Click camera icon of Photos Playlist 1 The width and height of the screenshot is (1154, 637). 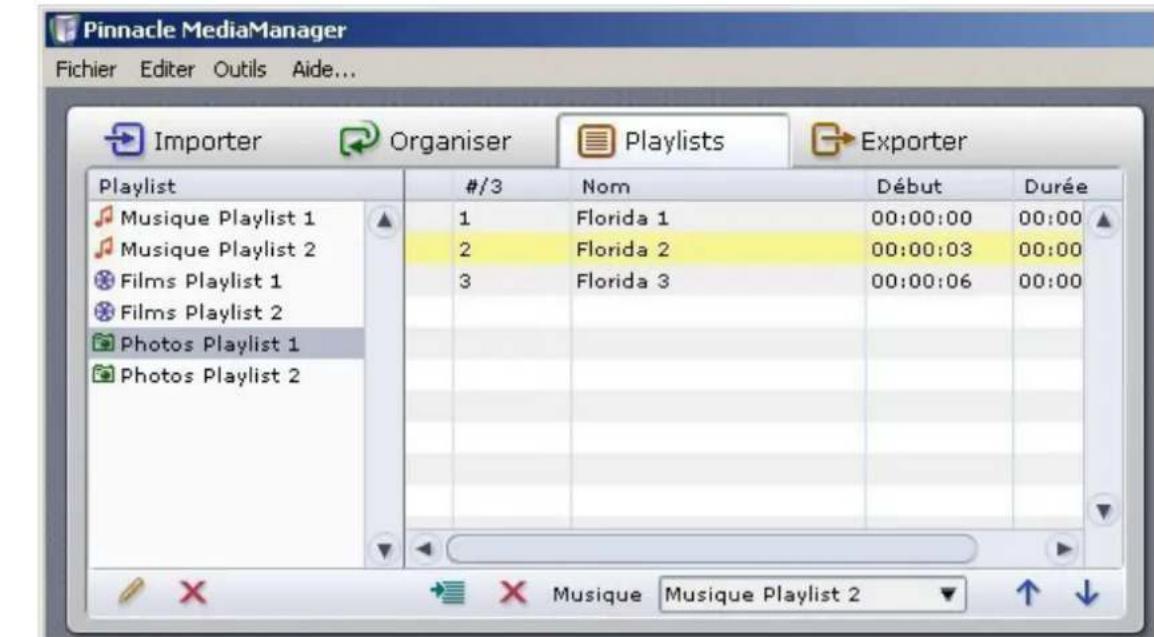pos(104,343)
